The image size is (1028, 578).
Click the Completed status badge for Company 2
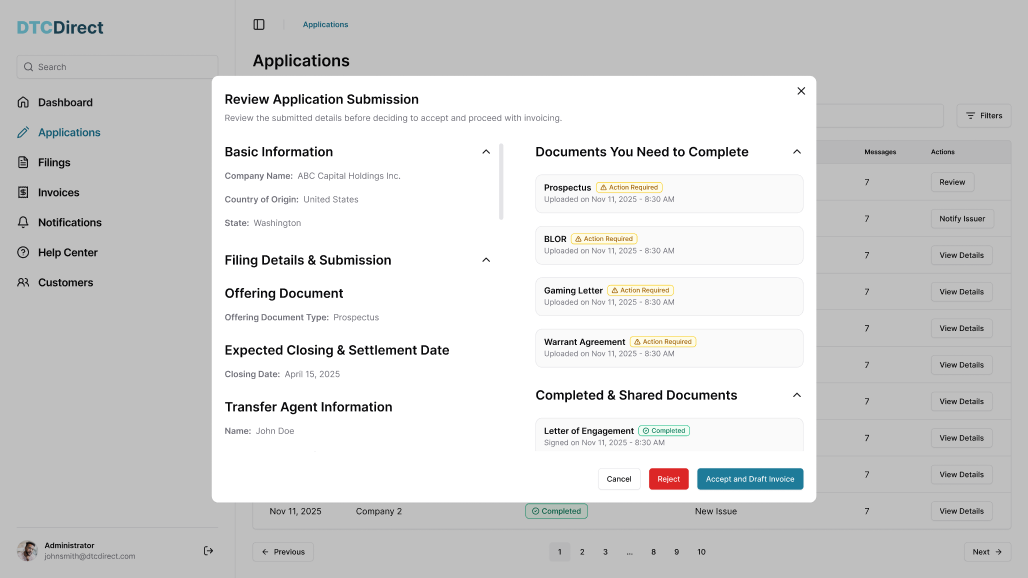tap(556, 511)
